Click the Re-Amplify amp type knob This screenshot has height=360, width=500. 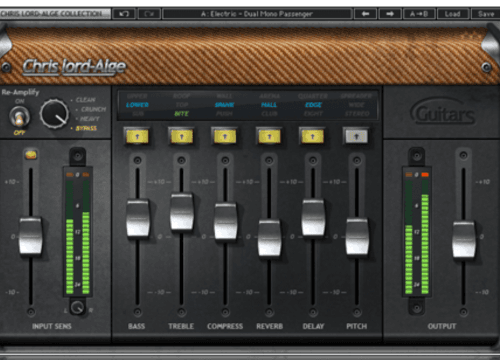click(54, 114)
